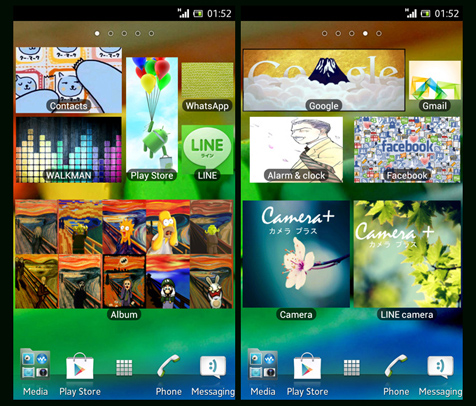The height and width of the screenshot is (406, 476).
Task: Select first page dot on left screen
Action: 97,33
